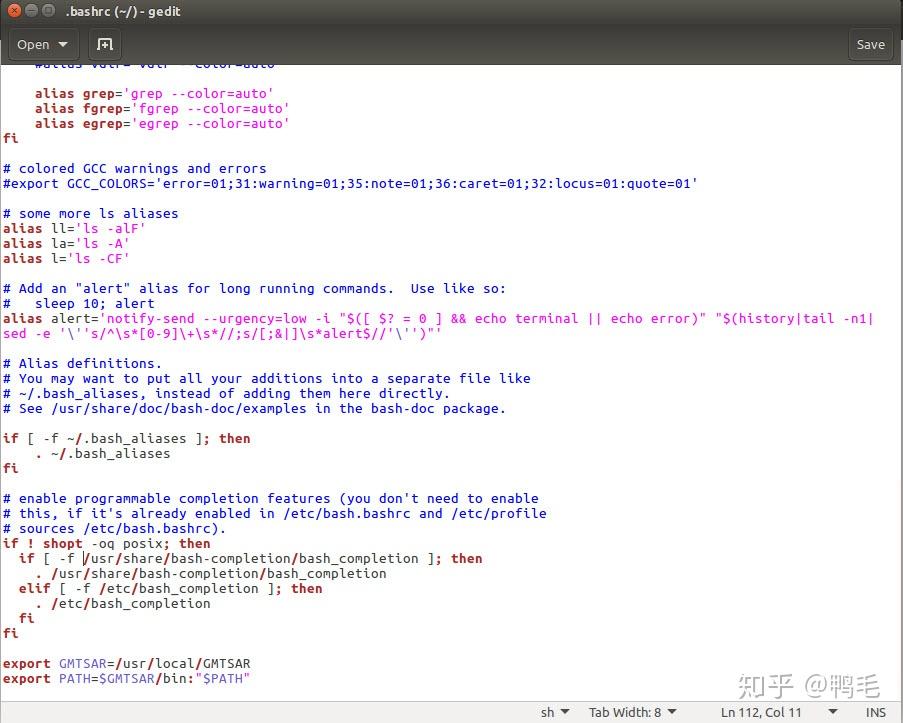The width and height of the screenshot is (903, 723).
Task: Click the Save button in the header bar
Action: (869, 44)
